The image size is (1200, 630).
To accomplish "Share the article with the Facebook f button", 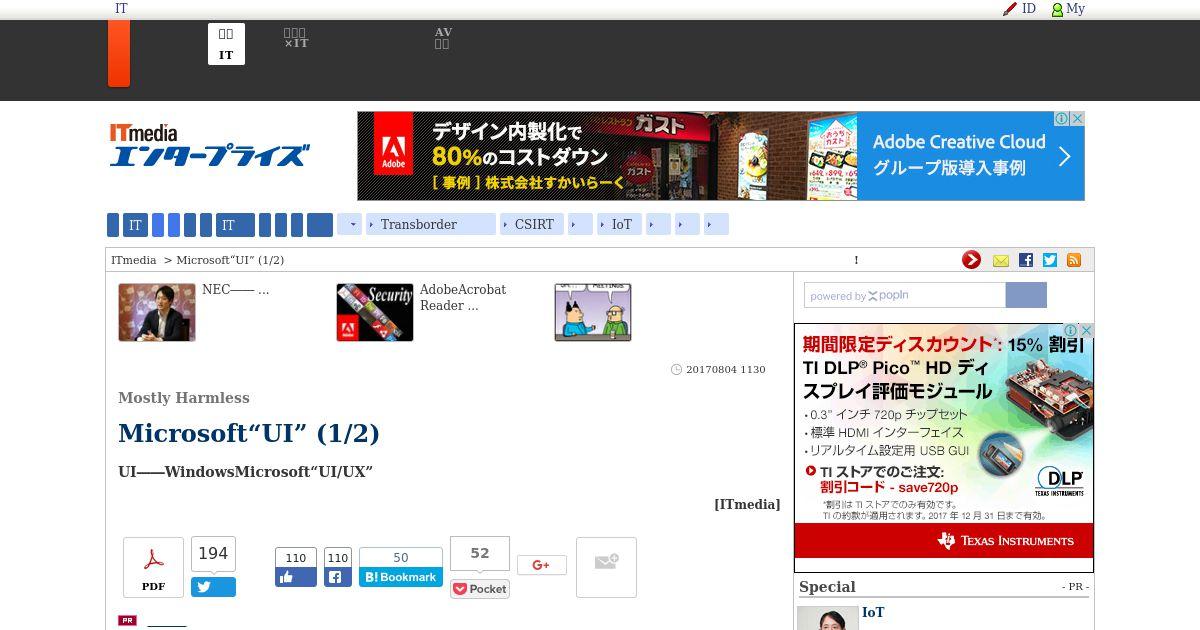I will click(x=338, y=577).
